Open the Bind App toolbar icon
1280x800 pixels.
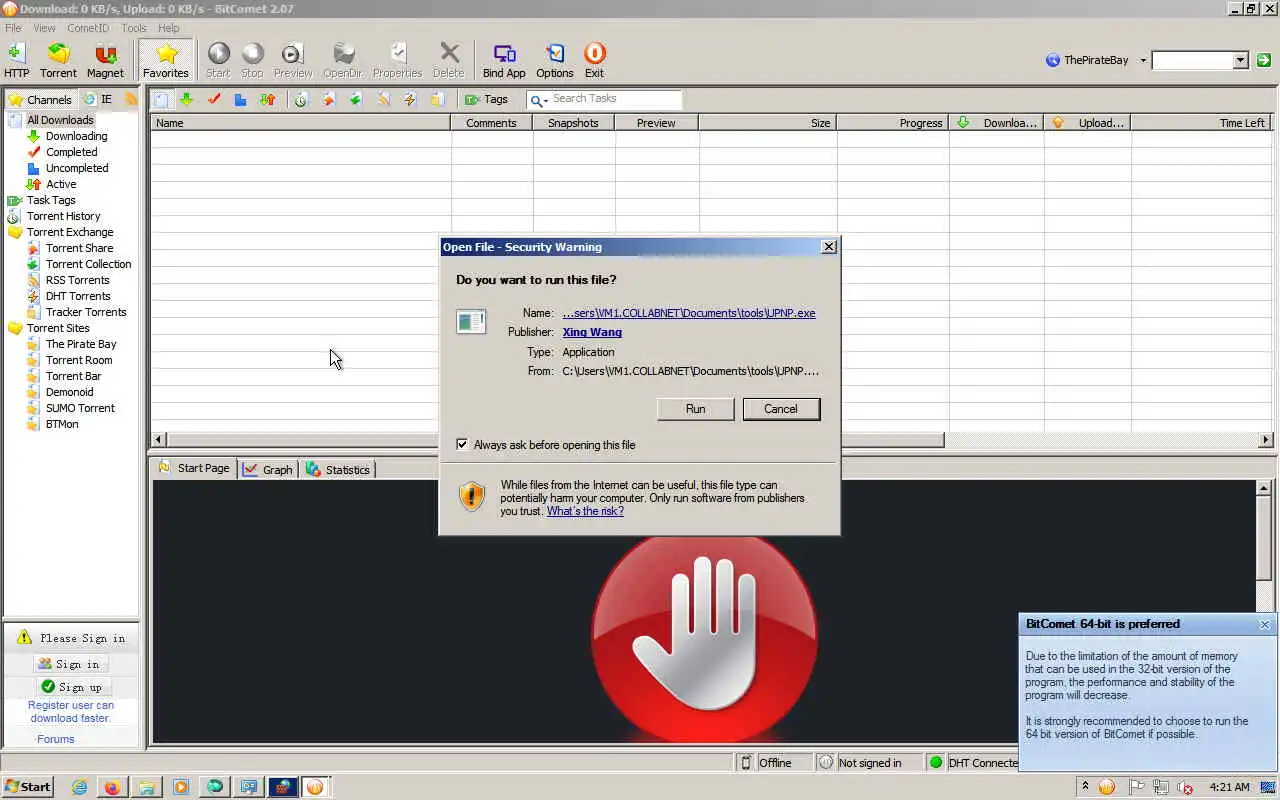coord(504,60)
